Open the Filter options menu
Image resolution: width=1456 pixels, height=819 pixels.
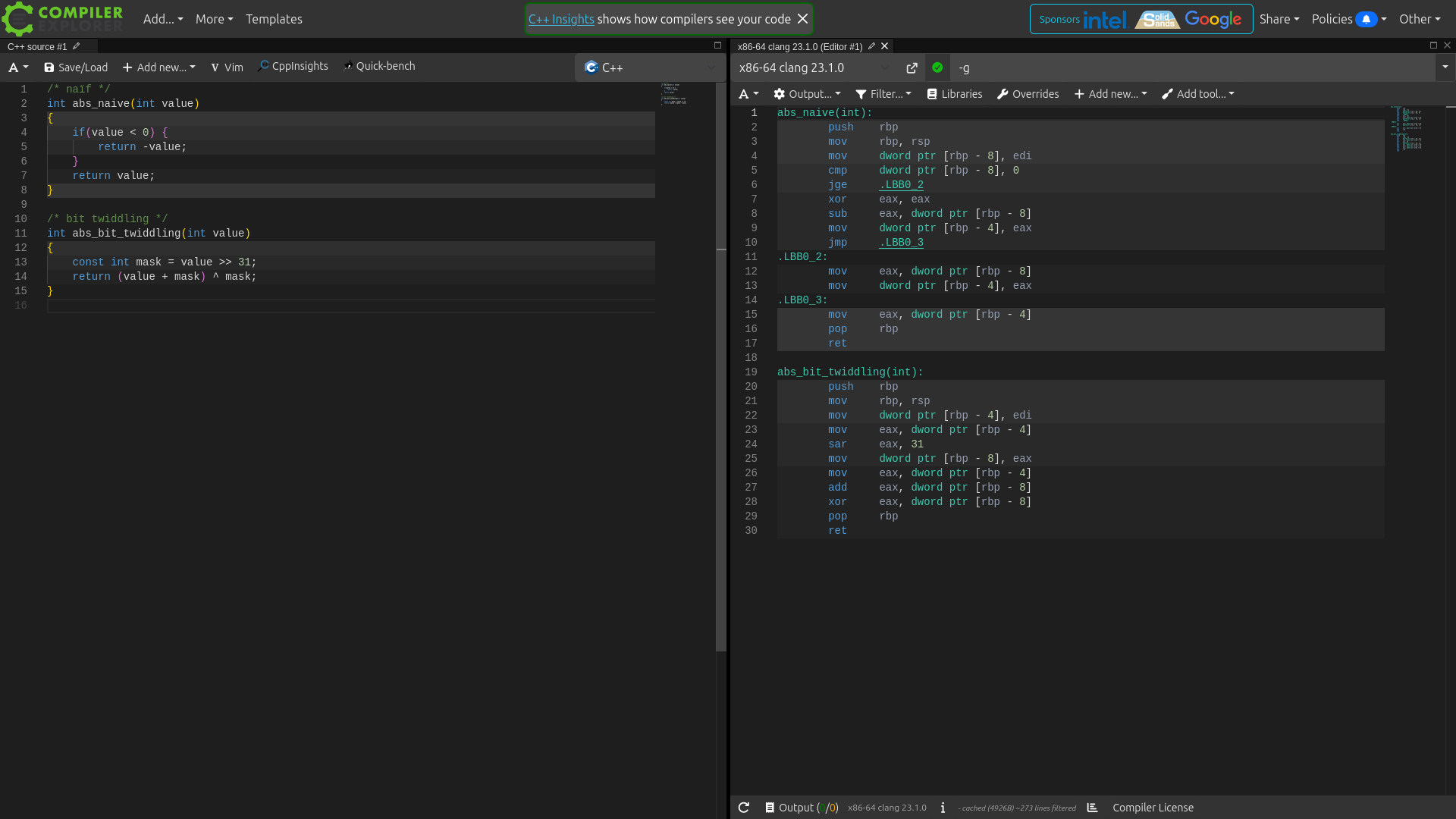click(x=883, y=94)
